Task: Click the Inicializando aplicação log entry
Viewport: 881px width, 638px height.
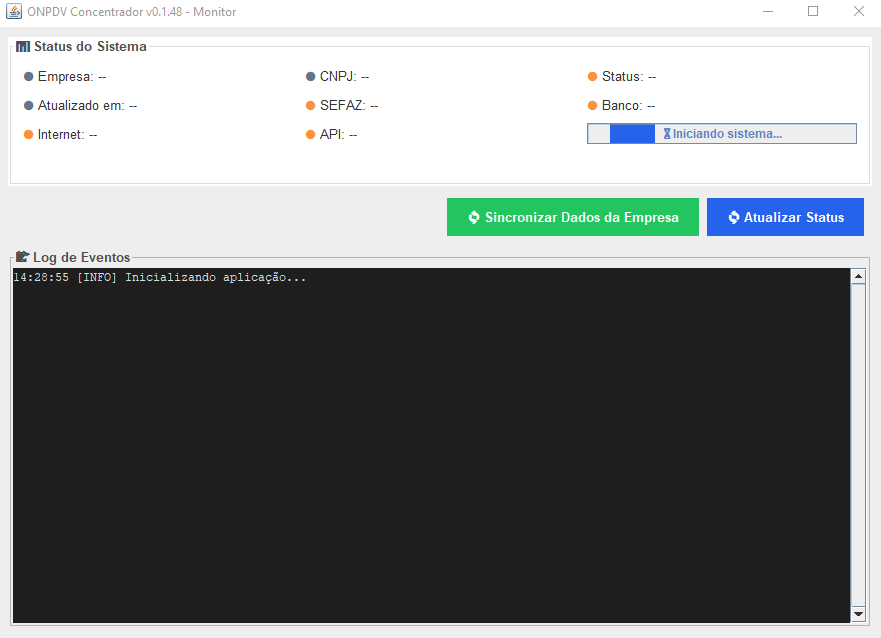Action: [x=160, y=278]
